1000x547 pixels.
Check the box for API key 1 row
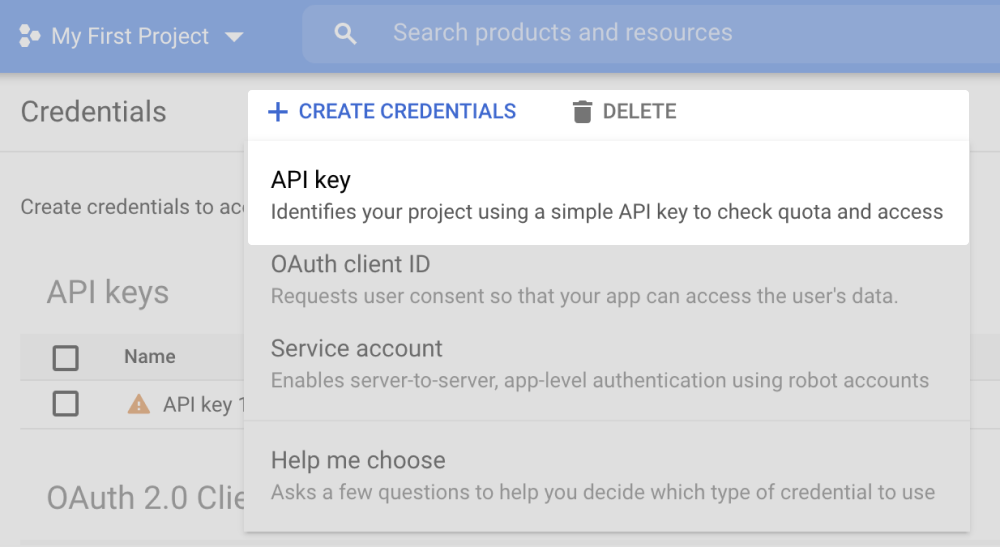point(66,404)
